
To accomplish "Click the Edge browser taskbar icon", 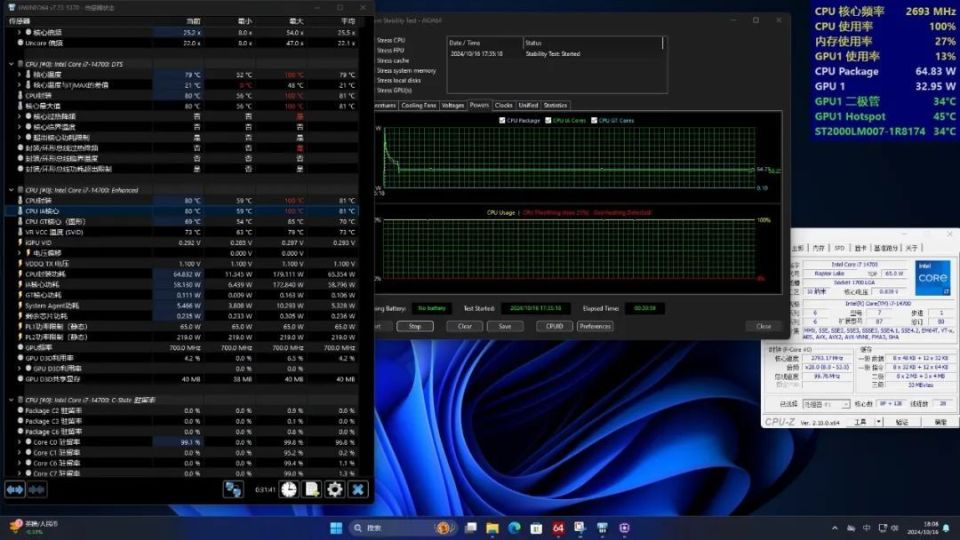I will (514, 527).
